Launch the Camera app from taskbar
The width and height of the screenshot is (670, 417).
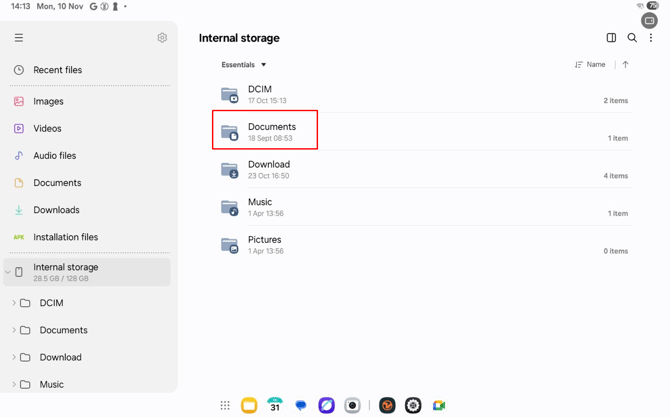352,405
